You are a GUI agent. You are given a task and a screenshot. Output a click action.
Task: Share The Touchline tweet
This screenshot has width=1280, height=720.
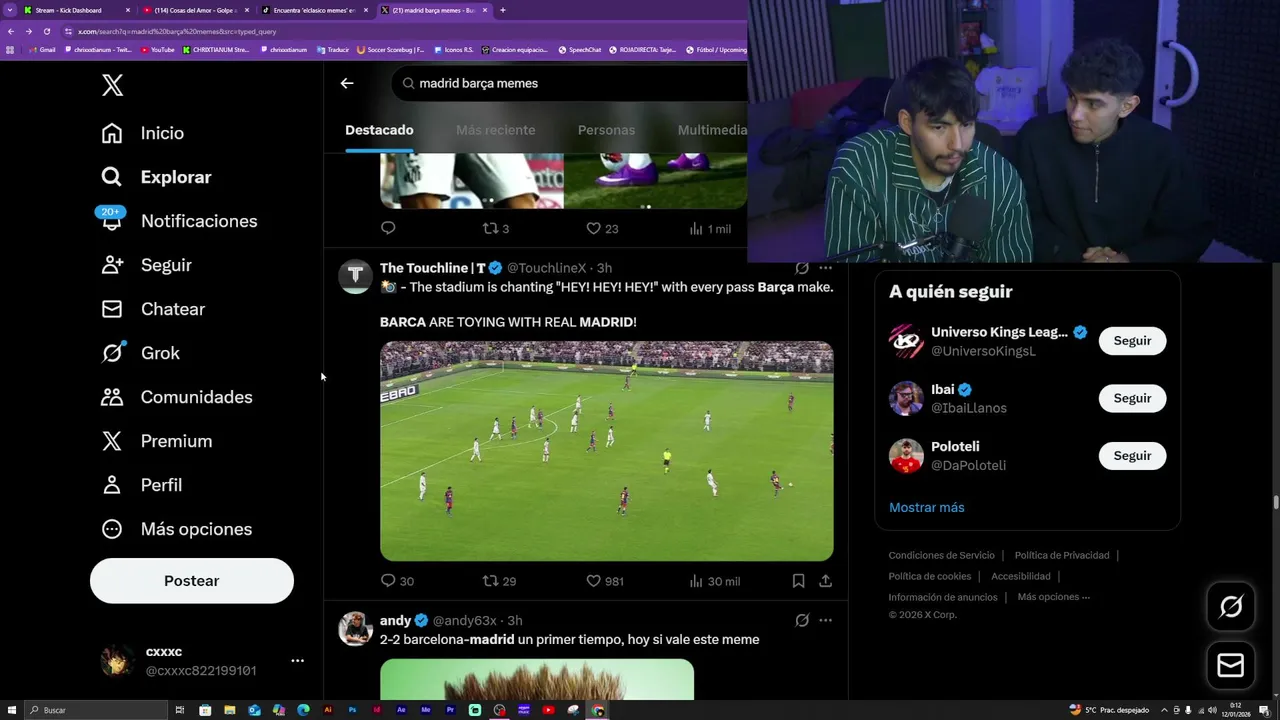pyautogui.click(x=825, y=581)
